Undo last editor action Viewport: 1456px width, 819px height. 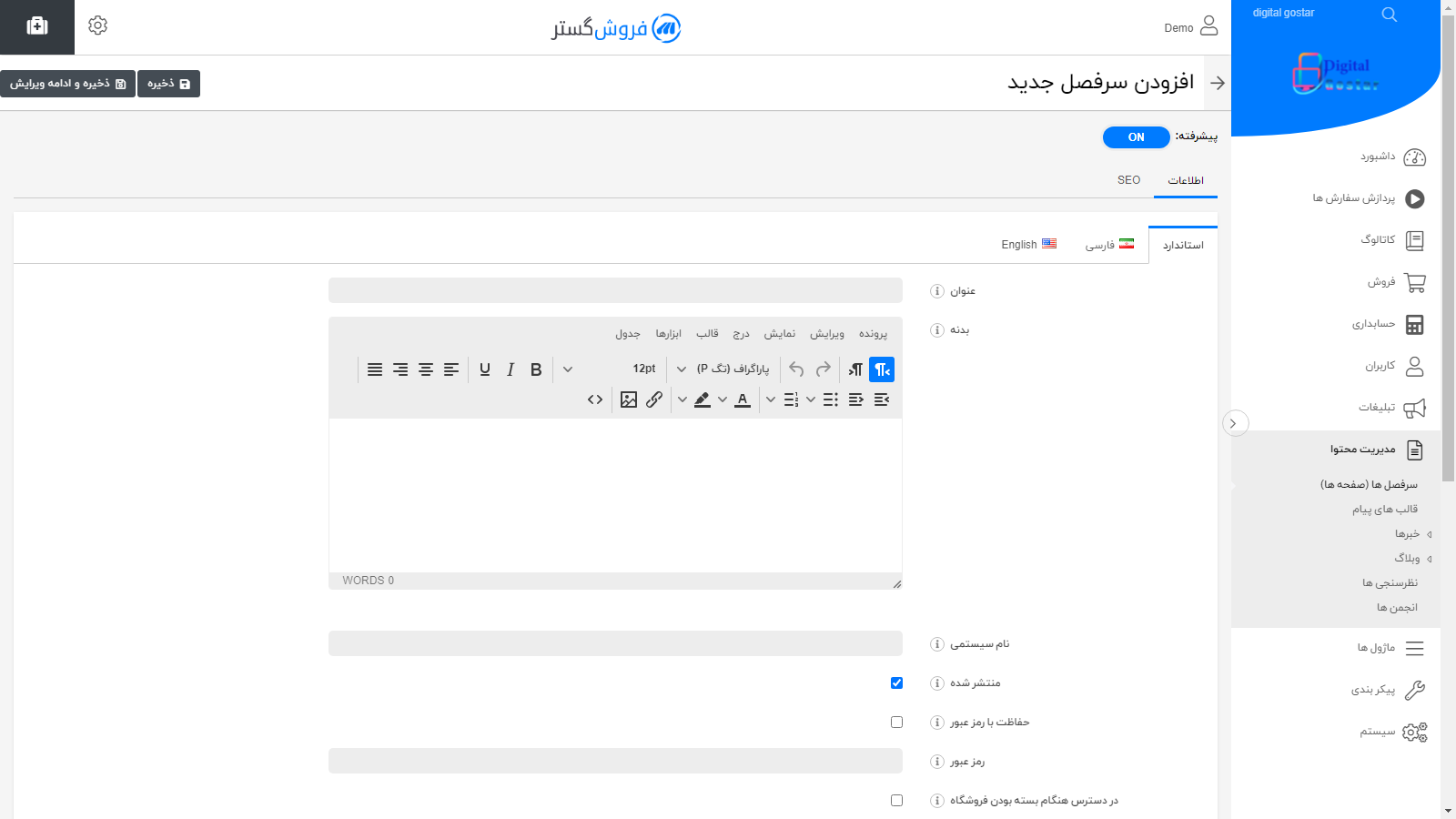click(794, 369)
